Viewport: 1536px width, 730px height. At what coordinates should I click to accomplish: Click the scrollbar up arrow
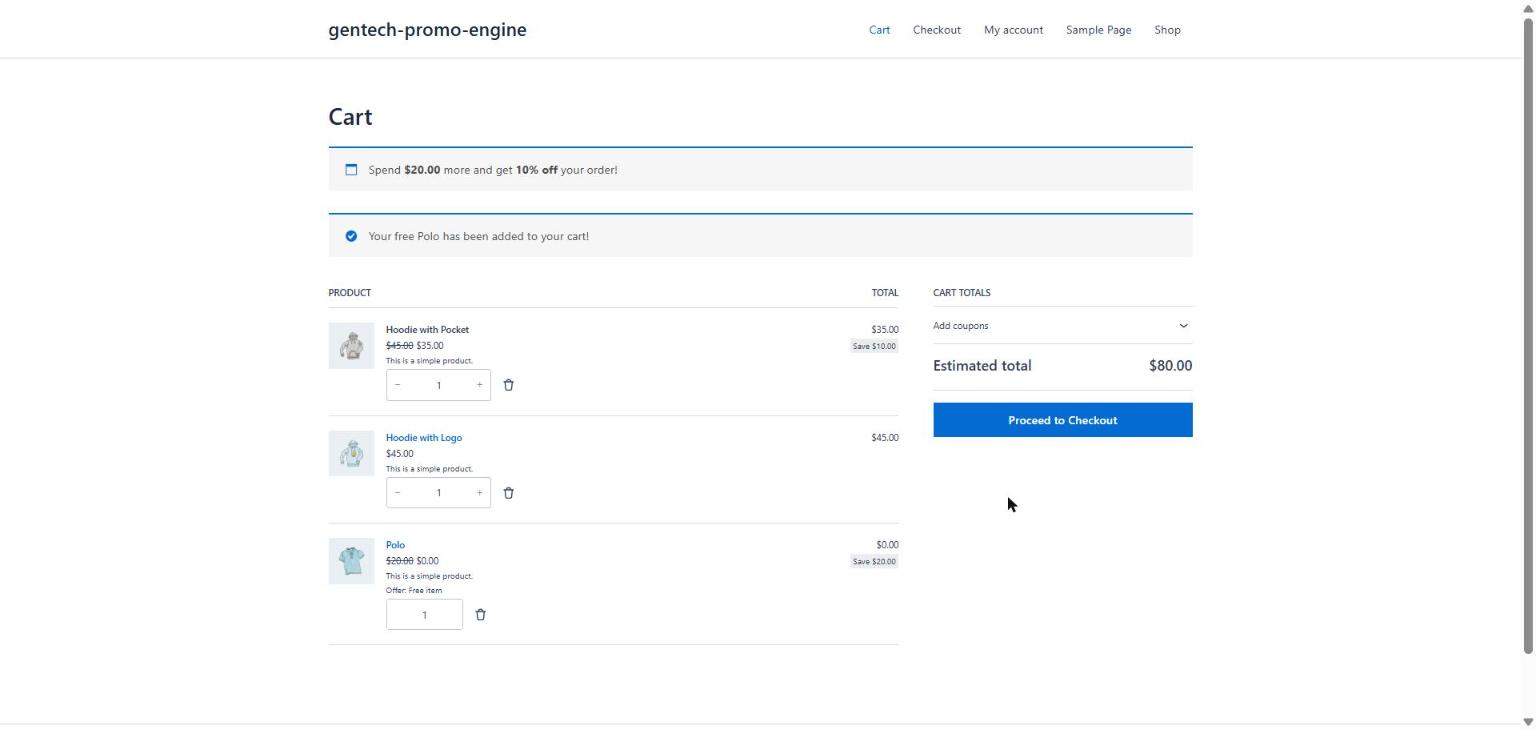click(1528, 8)
